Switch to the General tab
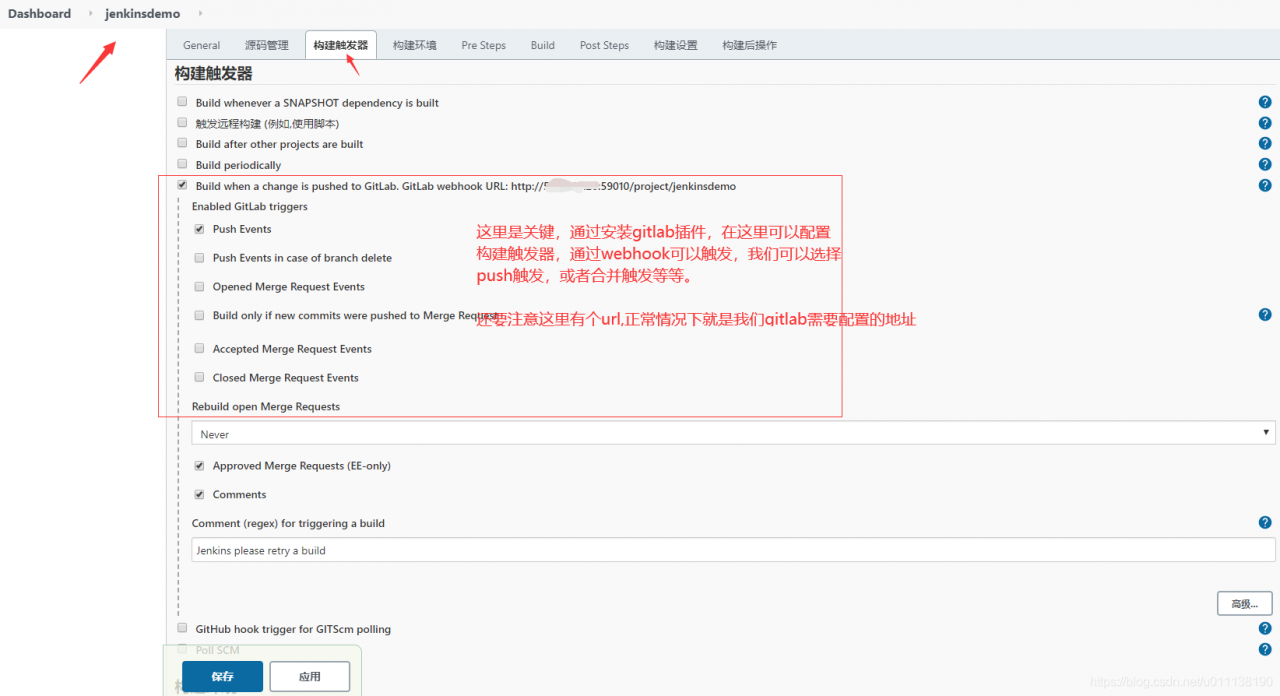Screen dimensions: 1280x696 pyautogui.click(x=202, y=45)
